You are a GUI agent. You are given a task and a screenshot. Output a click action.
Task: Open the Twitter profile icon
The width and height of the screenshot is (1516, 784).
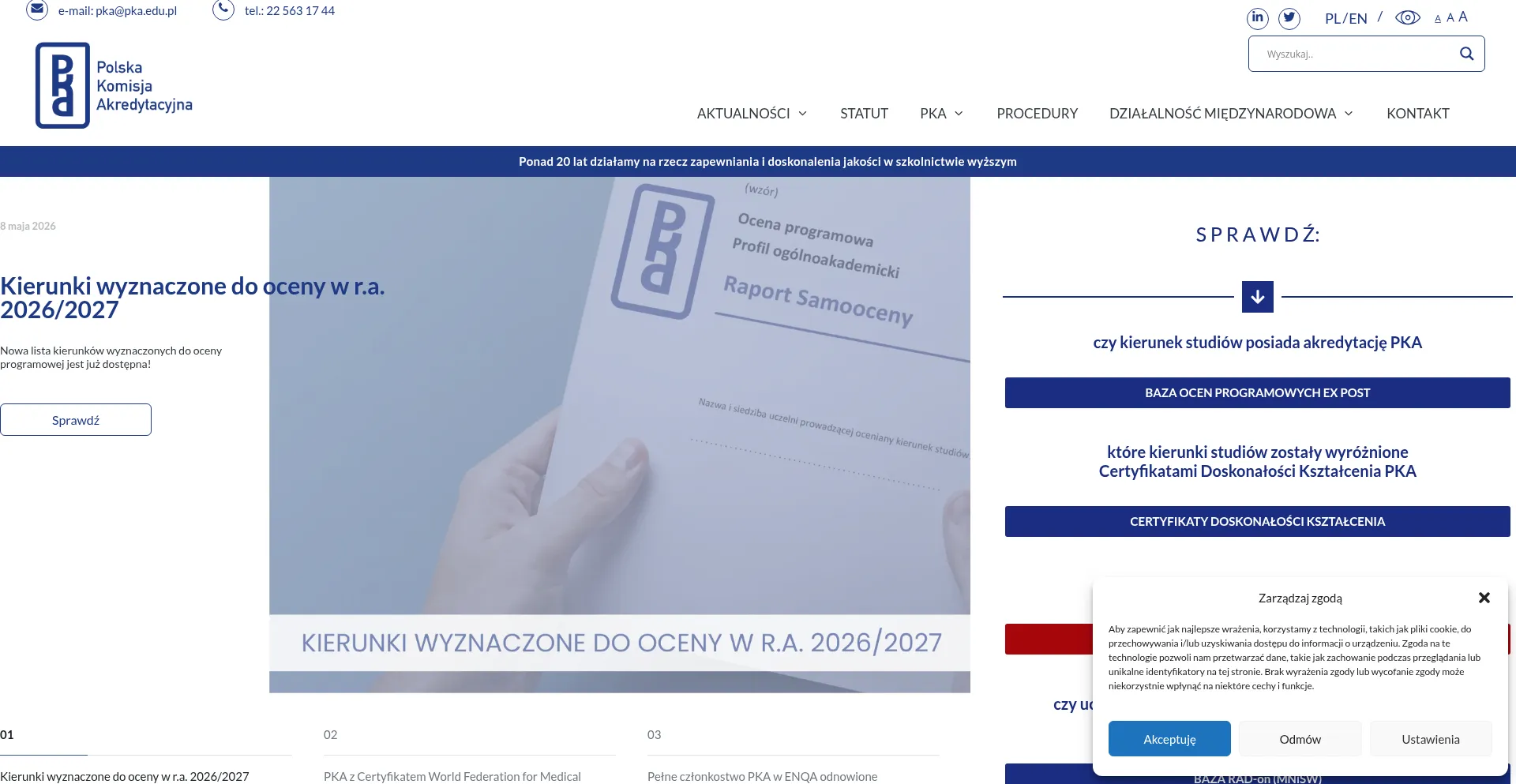pyautogui.click(x=1289, y=17)
